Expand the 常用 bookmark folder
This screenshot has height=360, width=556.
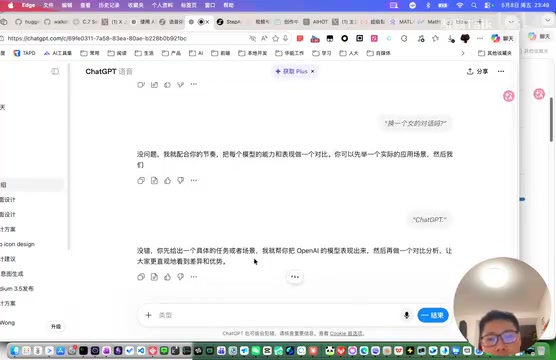(90, 53)
